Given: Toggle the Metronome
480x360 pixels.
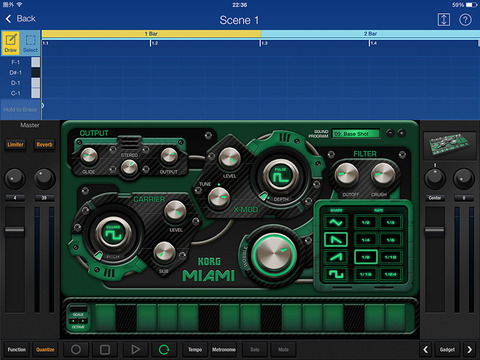Looking at the screenshot, I should pos(224,349).
